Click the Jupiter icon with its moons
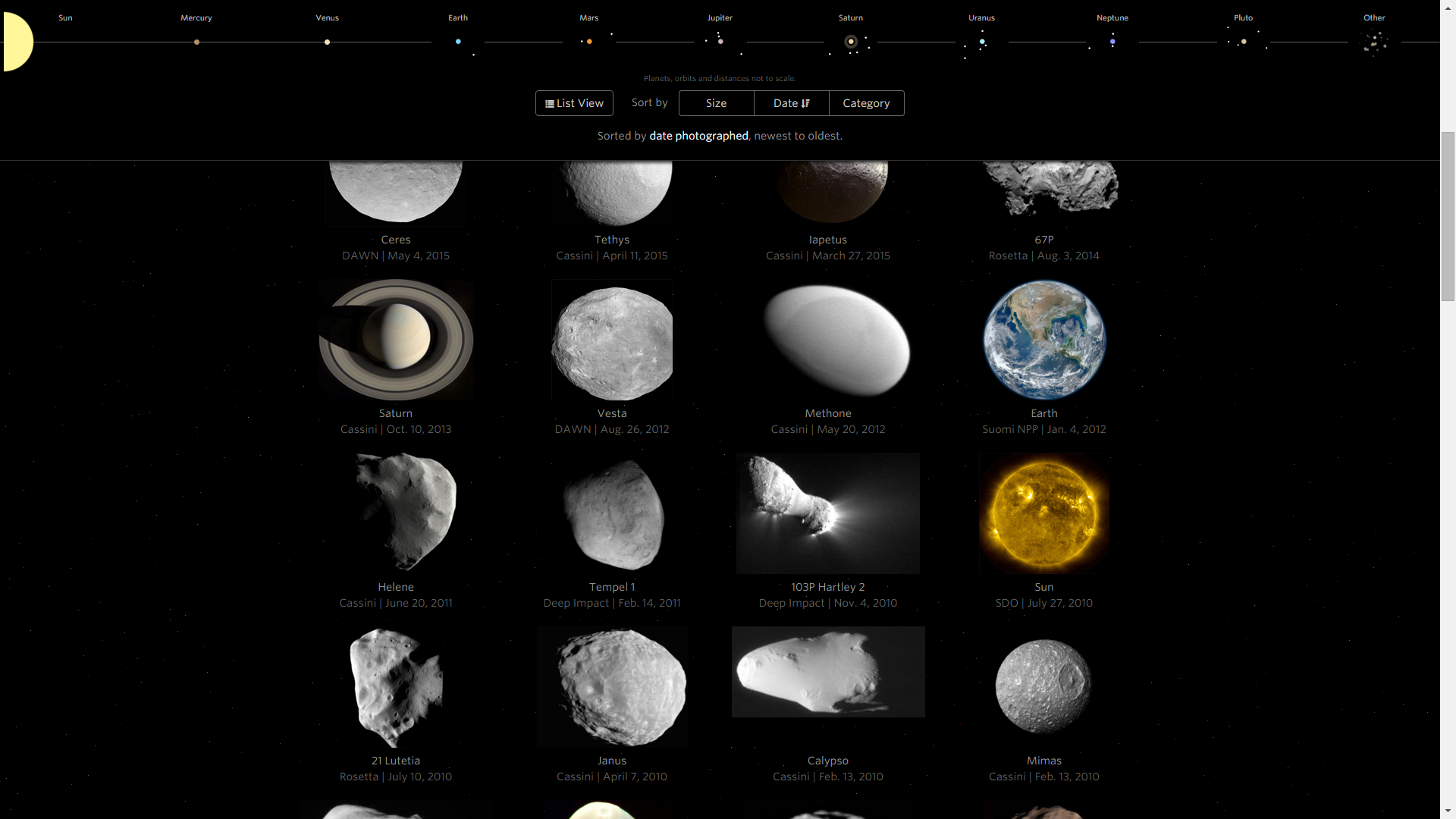1456x819 pixels. pos(720,42)
